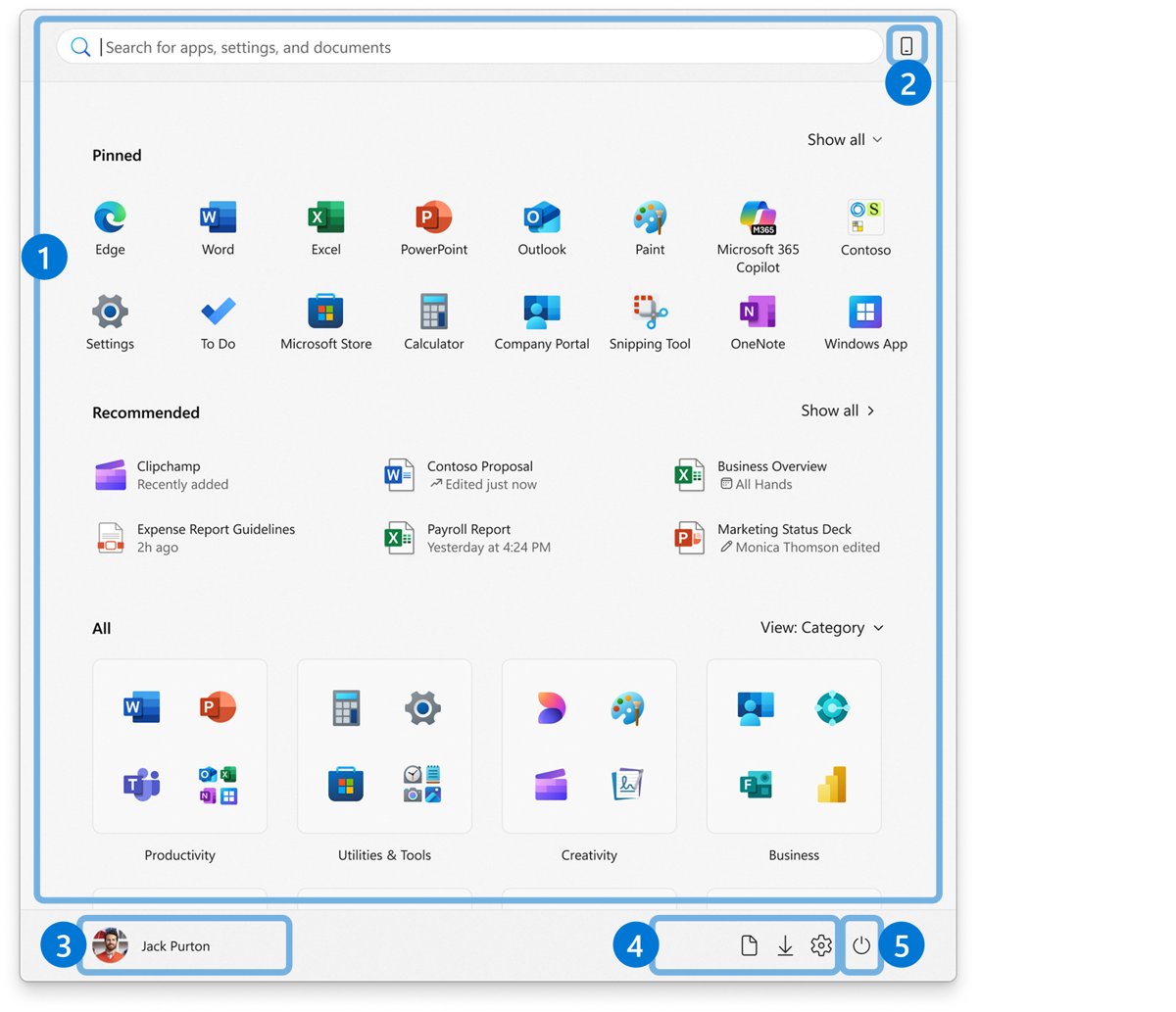Open Word inside the Productivity category
This screenshot has height=1012, width=1176.
141,706
